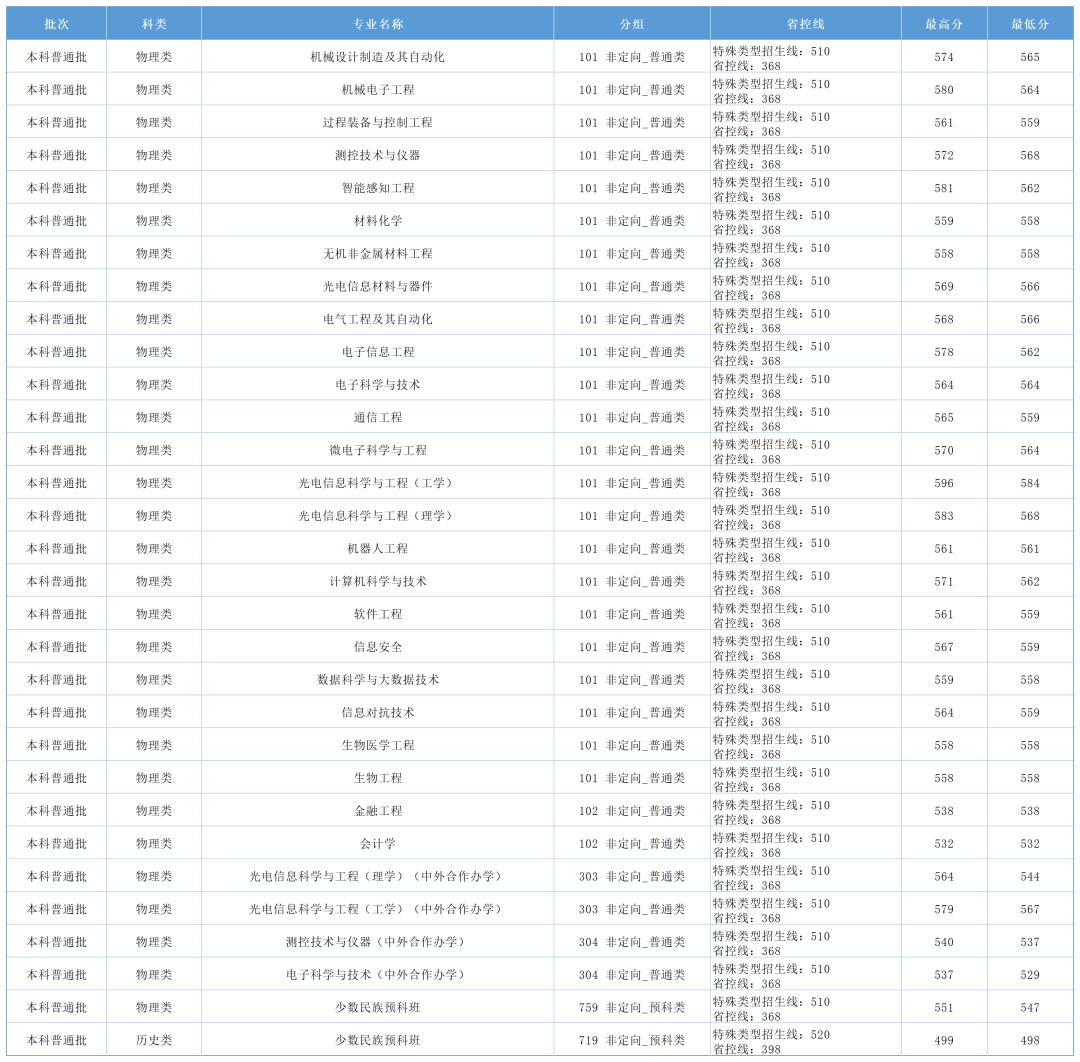Click the 最低分 column header
Image resolution: width=1080 pixels, height=1062 pixels.
(x=1030, y=23)
